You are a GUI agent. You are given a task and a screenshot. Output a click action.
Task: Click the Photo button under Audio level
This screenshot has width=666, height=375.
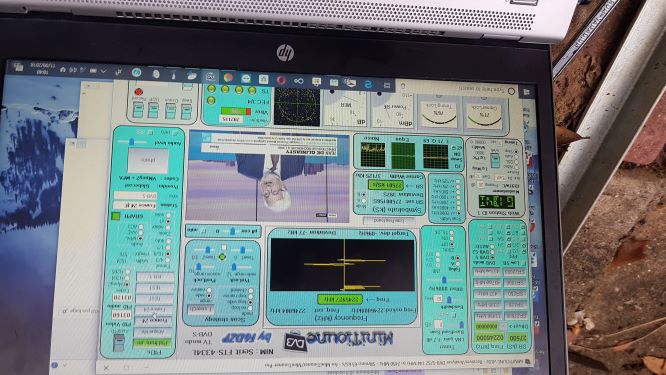point(148,160)
